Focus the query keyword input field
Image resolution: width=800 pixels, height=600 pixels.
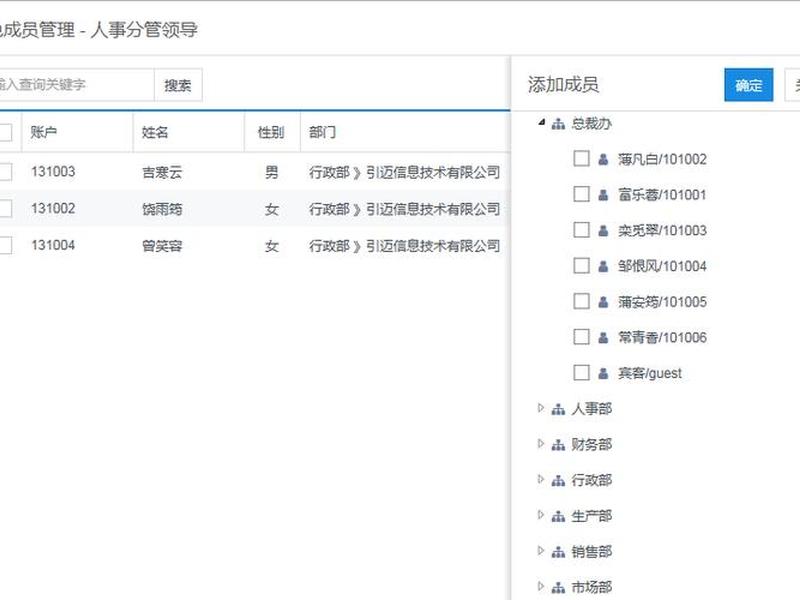tap(76, 85)
